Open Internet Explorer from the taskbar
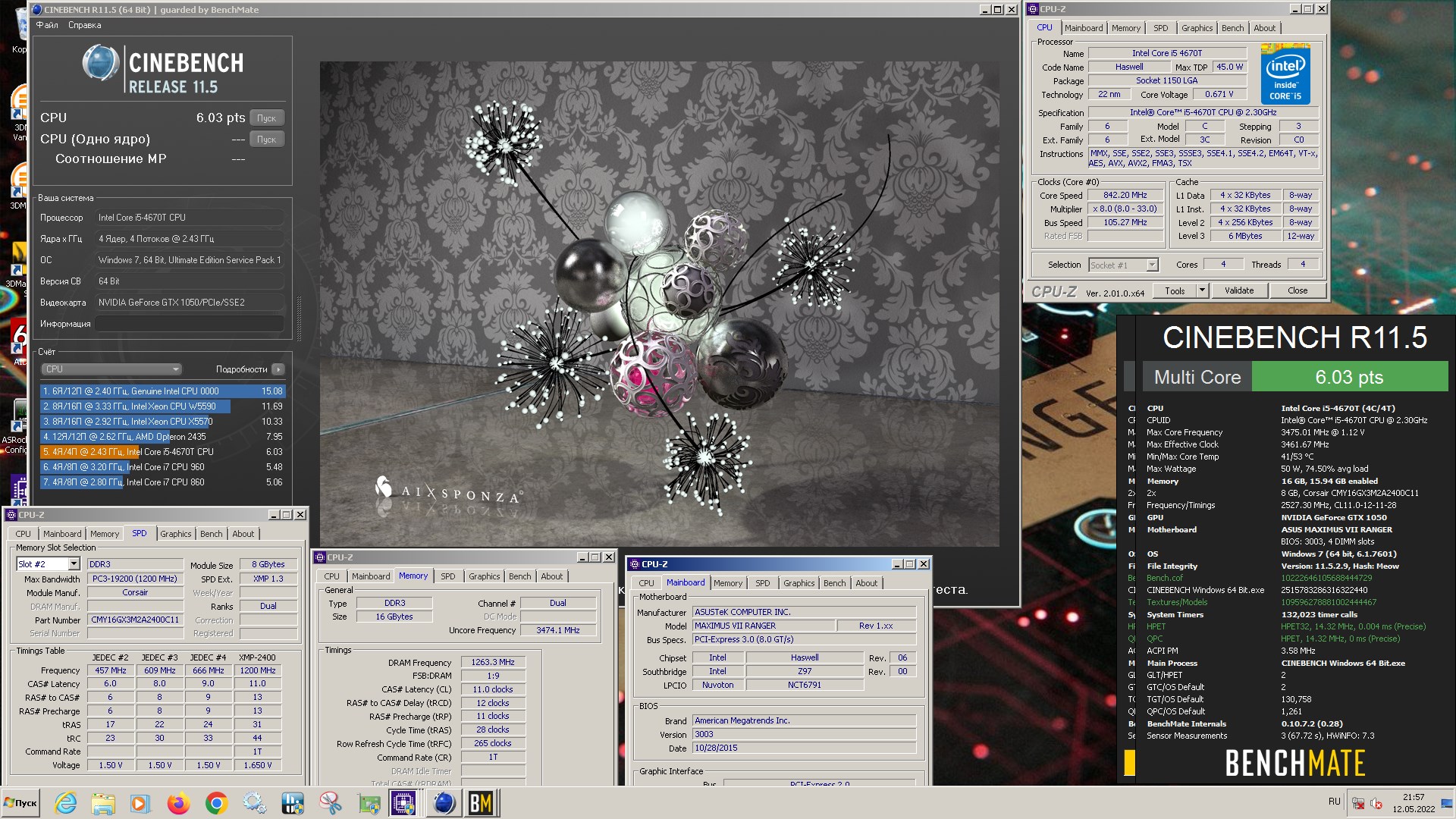This screenshot has width=1456, height=819. [x=66, y=802]
